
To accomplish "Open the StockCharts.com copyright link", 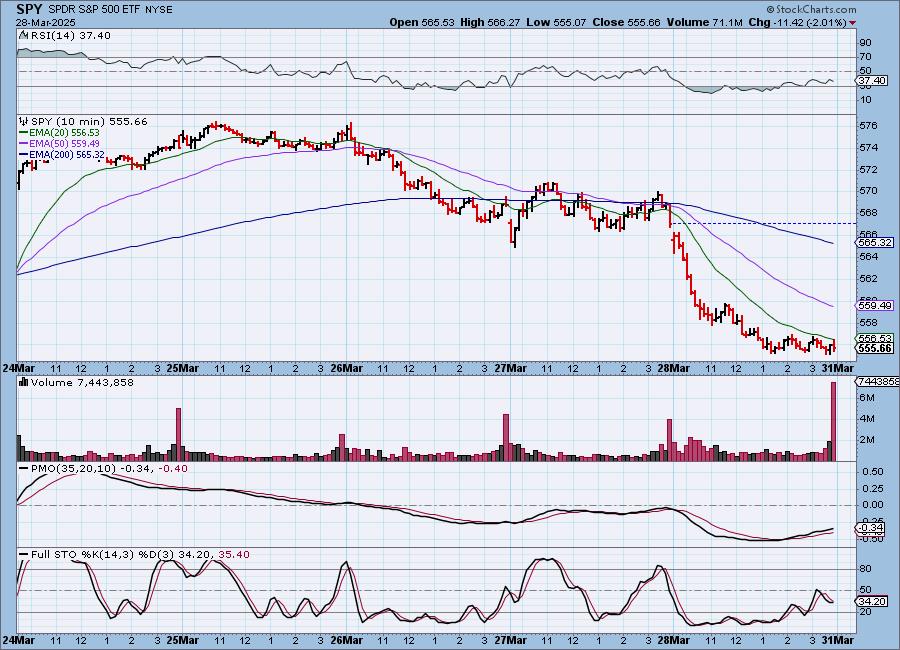I will [x=811, y=9].
